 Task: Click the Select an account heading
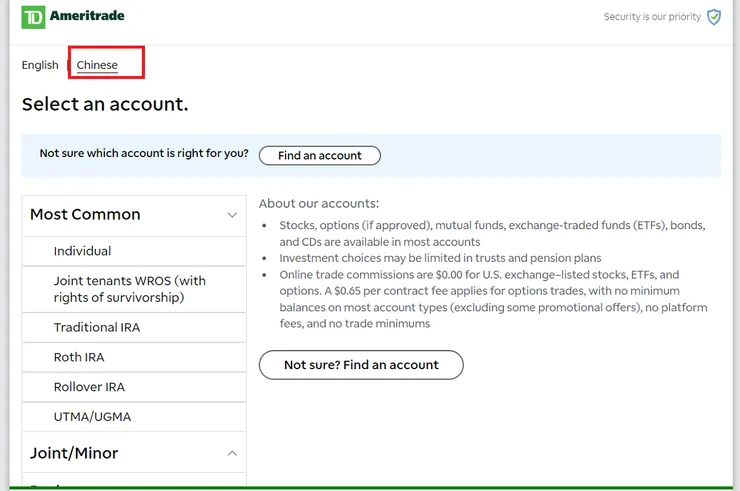[x=105, y=104]
